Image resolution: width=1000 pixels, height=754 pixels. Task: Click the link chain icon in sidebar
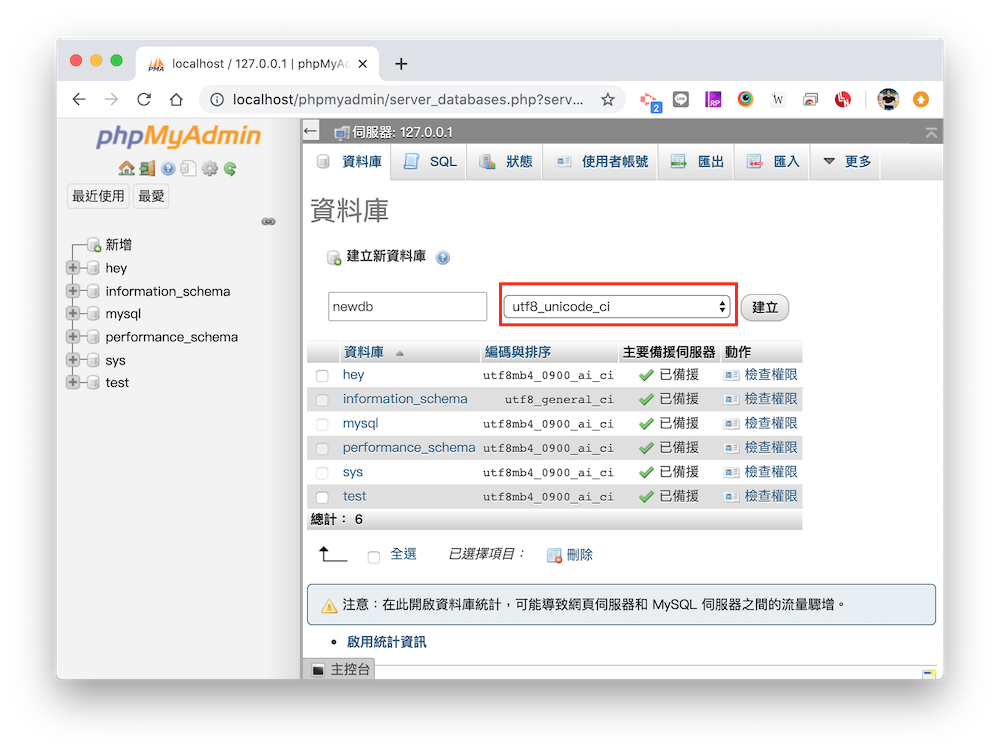point(268,221)
